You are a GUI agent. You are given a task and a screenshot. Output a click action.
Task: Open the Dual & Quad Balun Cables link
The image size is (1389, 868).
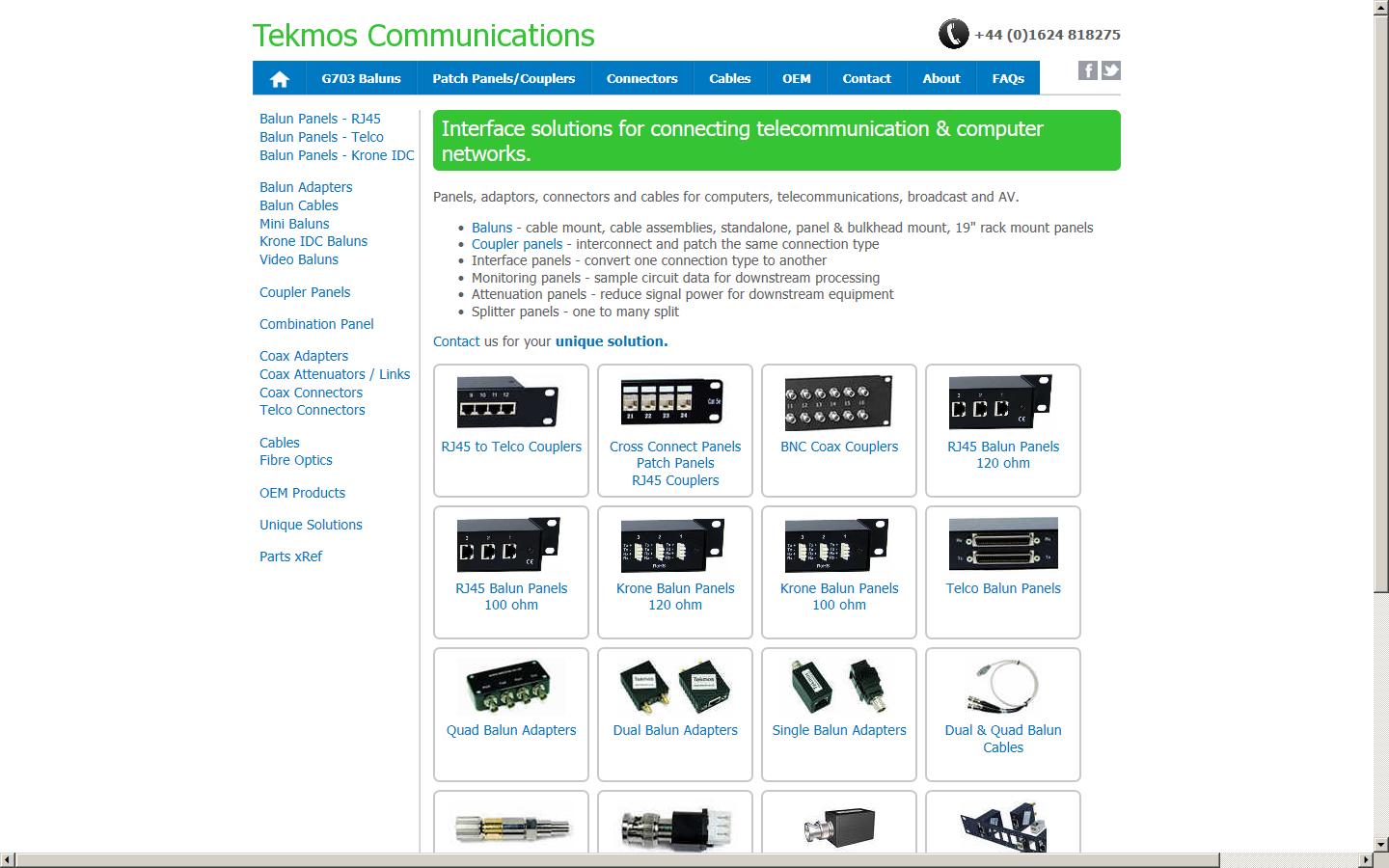(1003, 739)
